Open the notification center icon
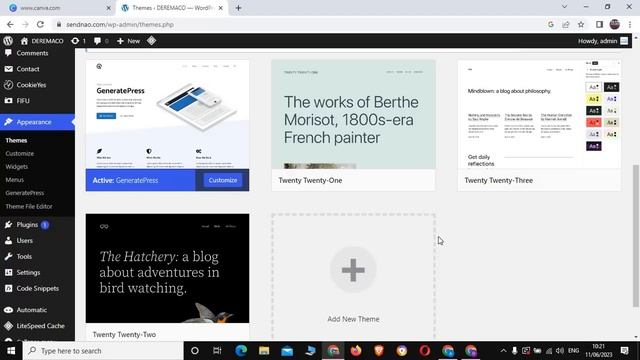The height and width of the screenshot is (360, 640). [x=624, y=351]
